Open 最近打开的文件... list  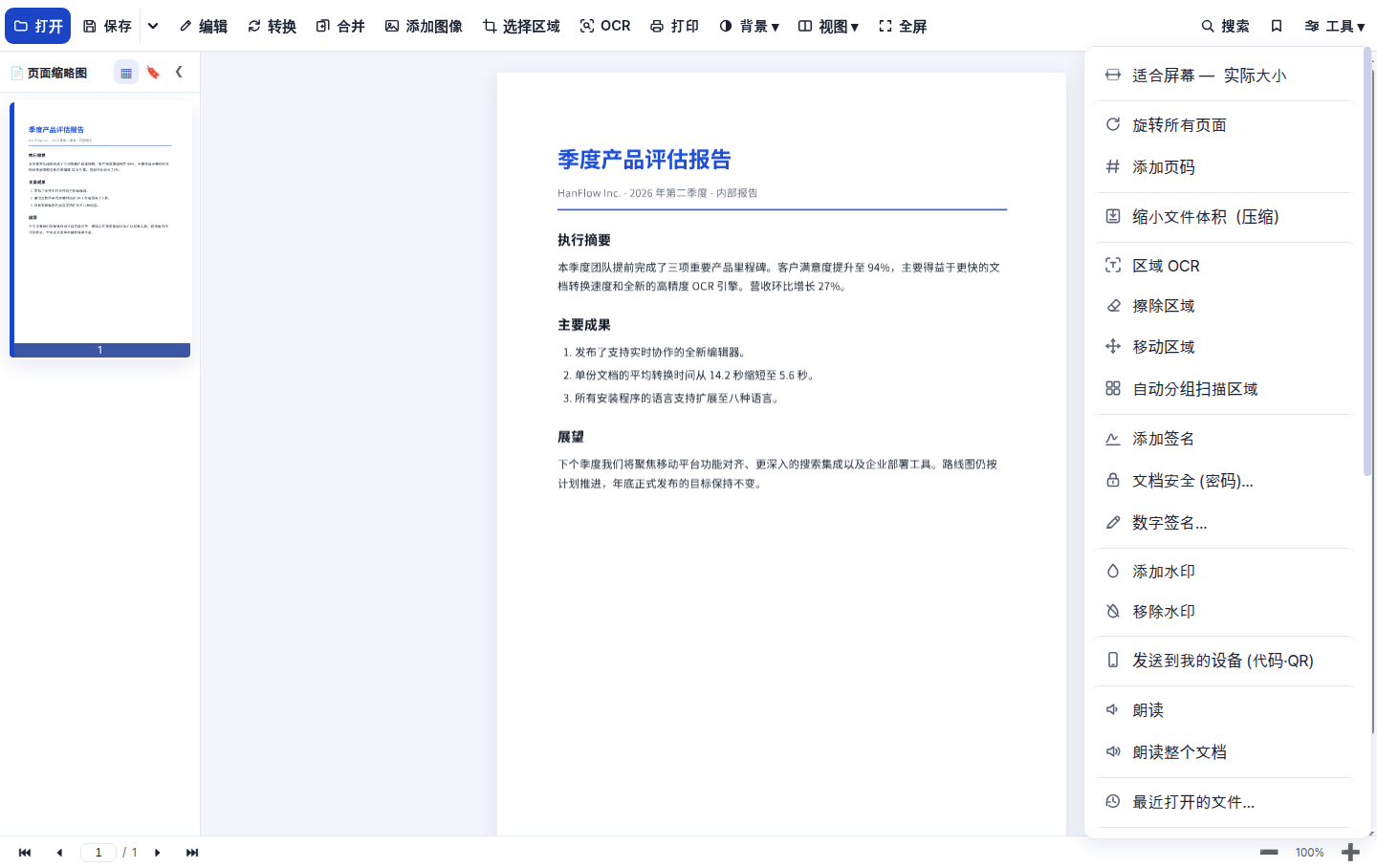click(x=1224, y=802)
